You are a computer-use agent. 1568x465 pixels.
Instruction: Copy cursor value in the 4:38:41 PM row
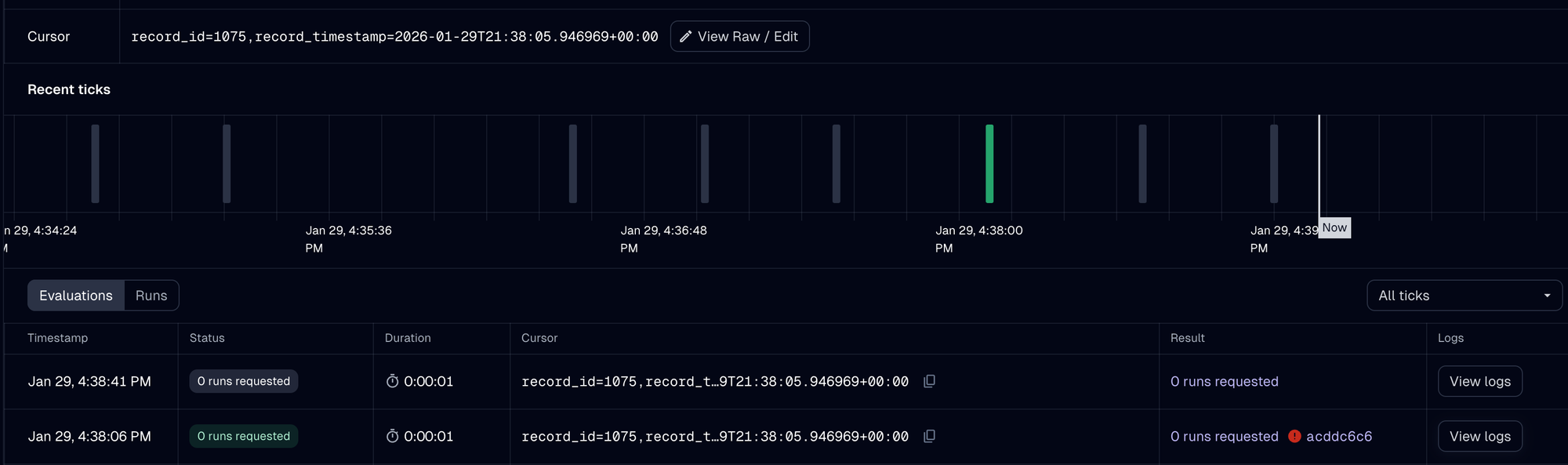929,381
